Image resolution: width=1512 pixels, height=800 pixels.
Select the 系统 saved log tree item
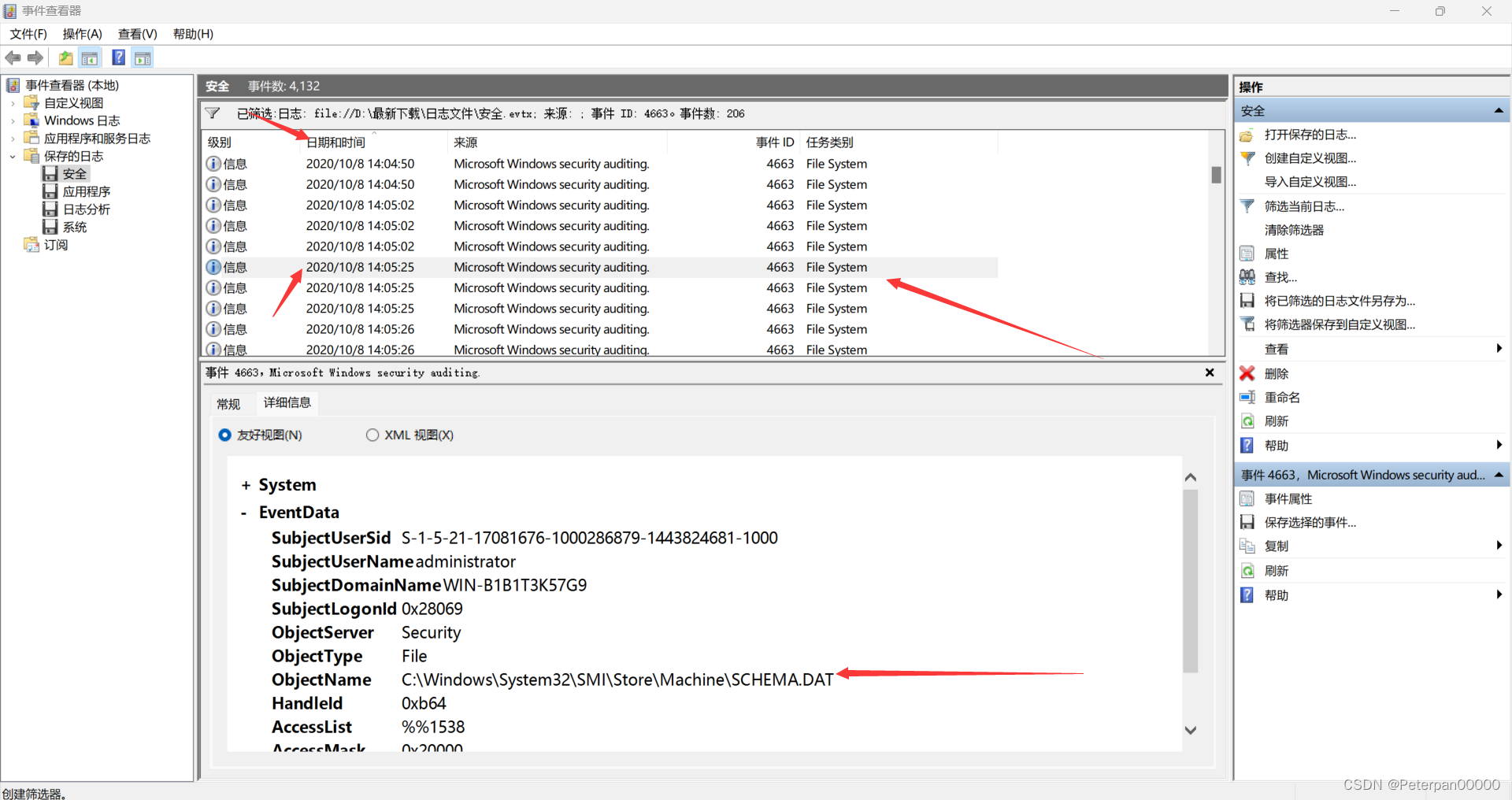tap(74, 227)
